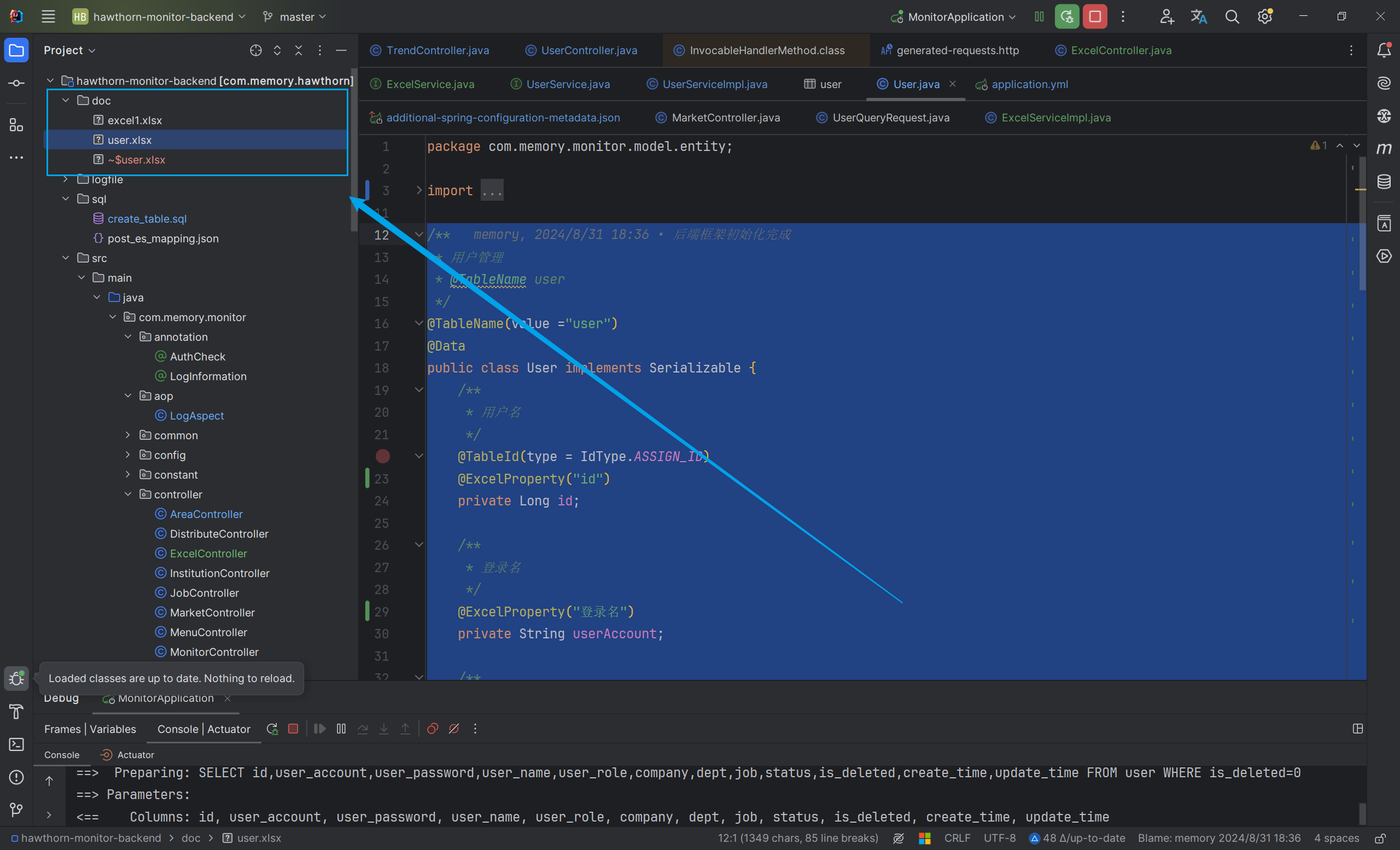Screen dimensions: 1400x850
Task: Expand the constant package
Action: point(129,475)
